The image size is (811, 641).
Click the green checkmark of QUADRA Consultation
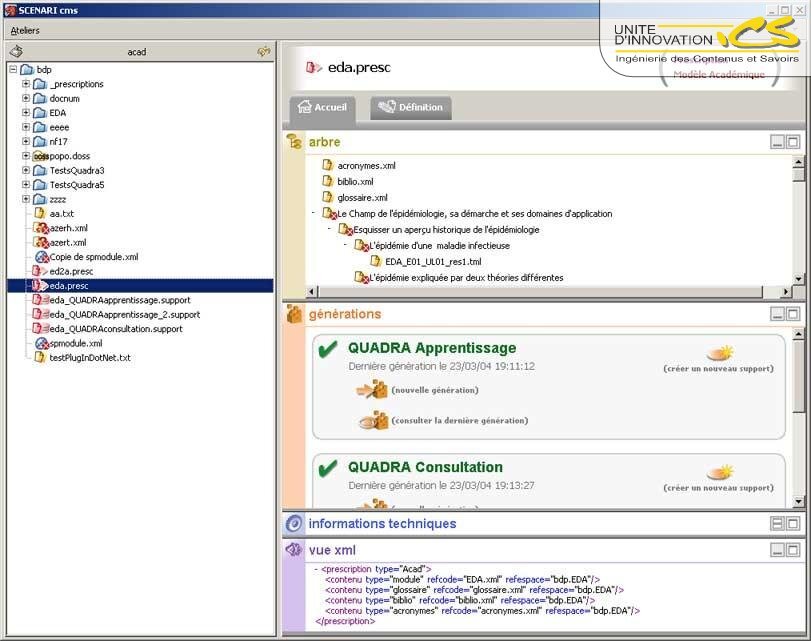click(328, 468)
